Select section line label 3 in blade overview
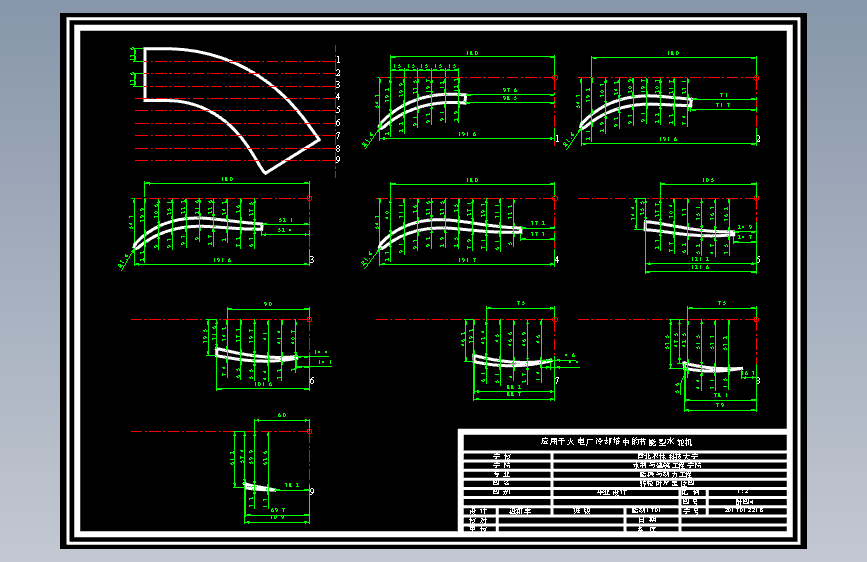Screen dimensions: 867x562 click(x=338, y=85)
